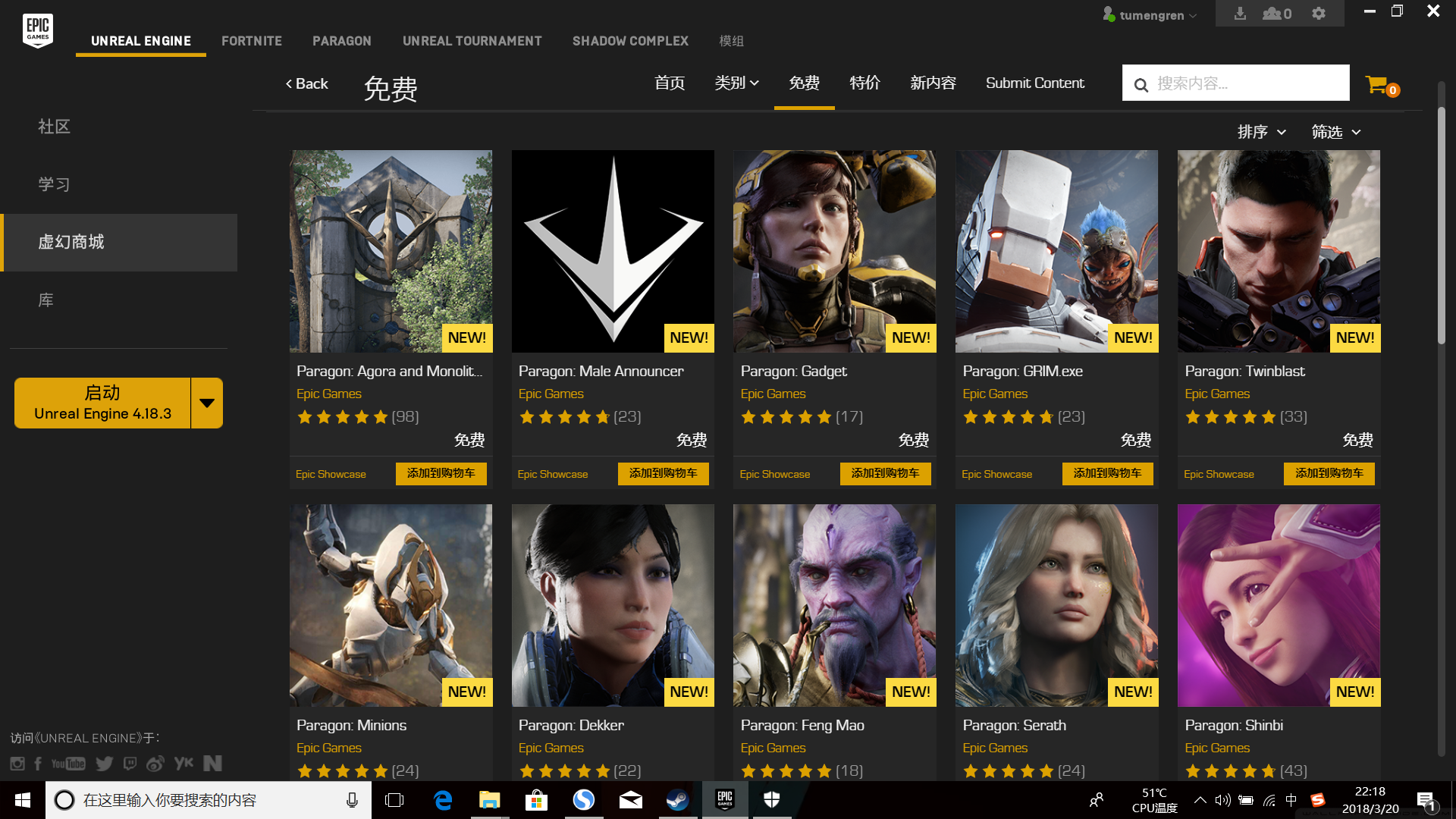Expand engine version arrow beside 启动
Screen dimensions: 1456x819
click(207, 403)
